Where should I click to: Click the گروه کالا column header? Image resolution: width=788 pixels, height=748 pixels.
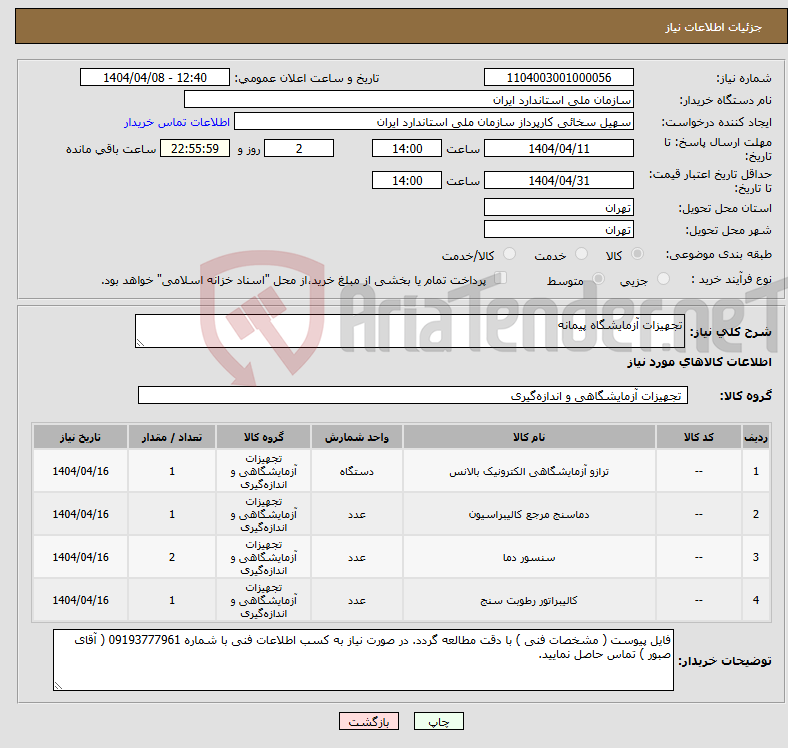coord(263,437)
